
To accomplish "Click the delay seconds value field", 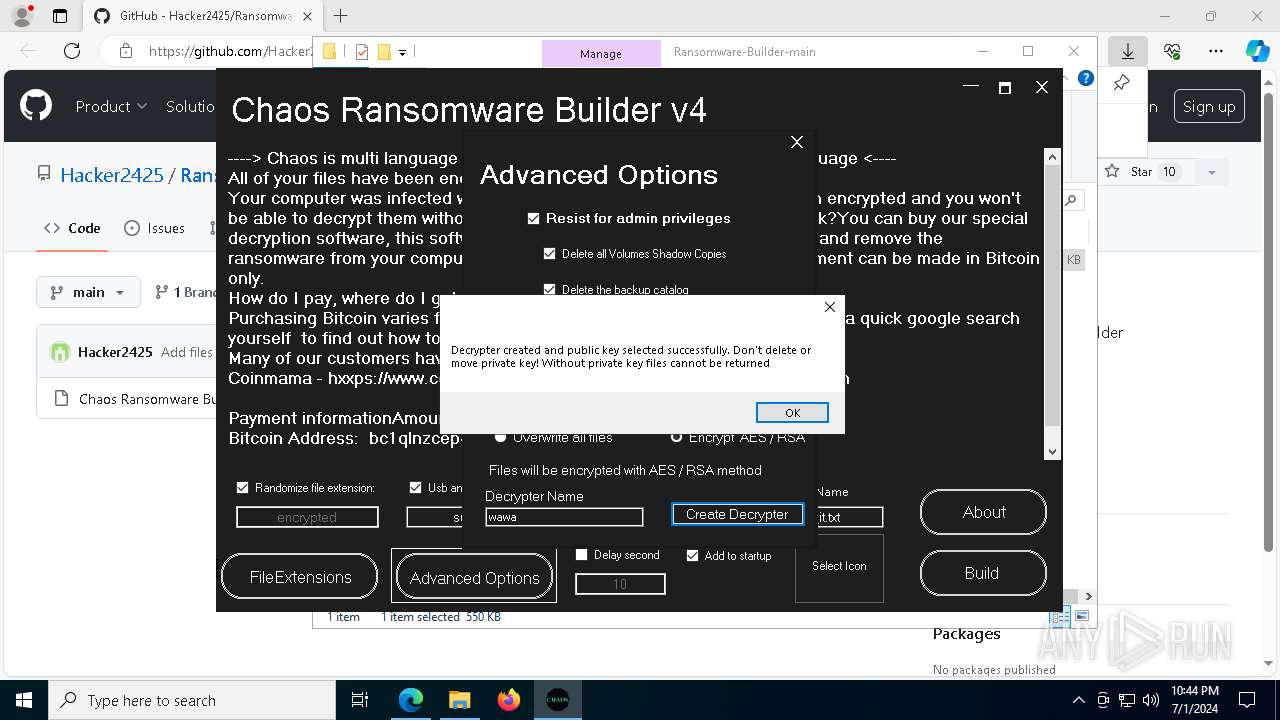I will point(620,584).
